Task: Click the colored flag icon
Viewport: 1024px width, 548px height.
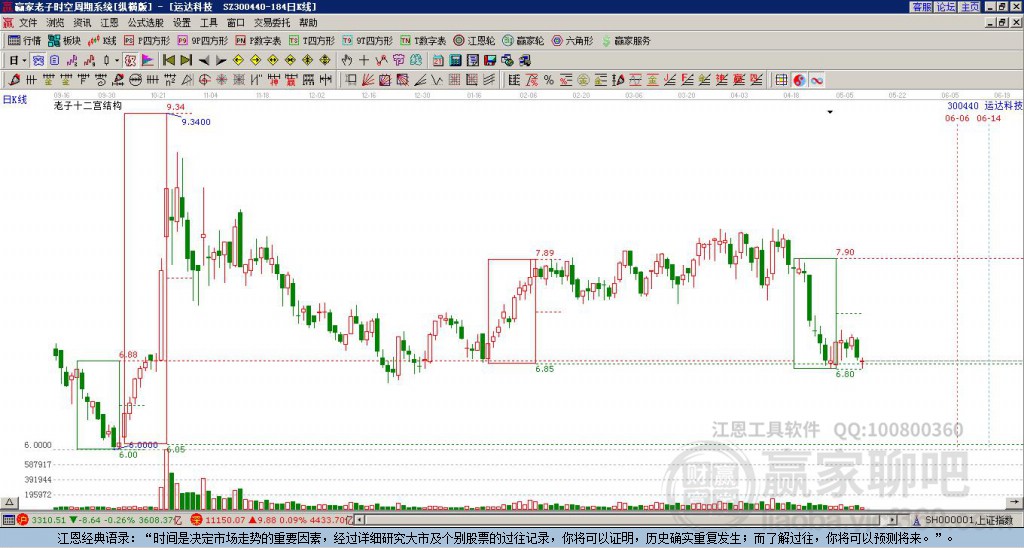Action: pos(148,61)
